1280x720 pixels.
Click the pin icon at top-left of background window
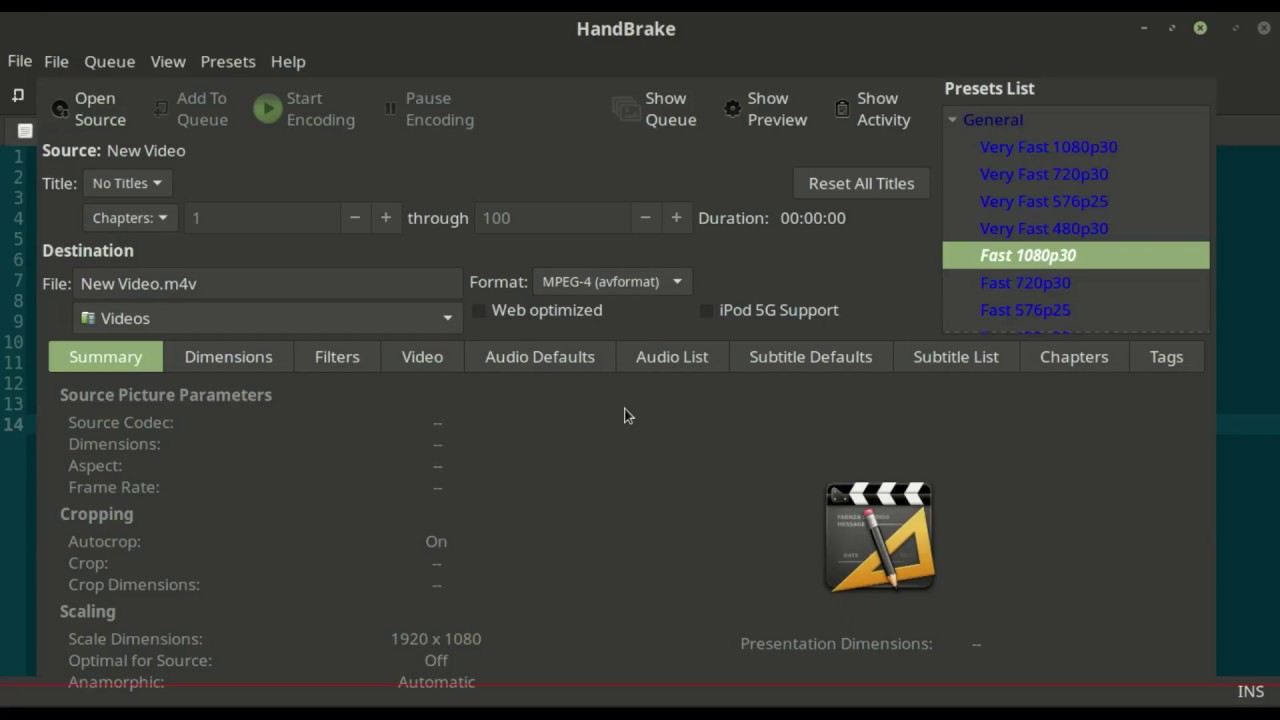tap(18, 95)
